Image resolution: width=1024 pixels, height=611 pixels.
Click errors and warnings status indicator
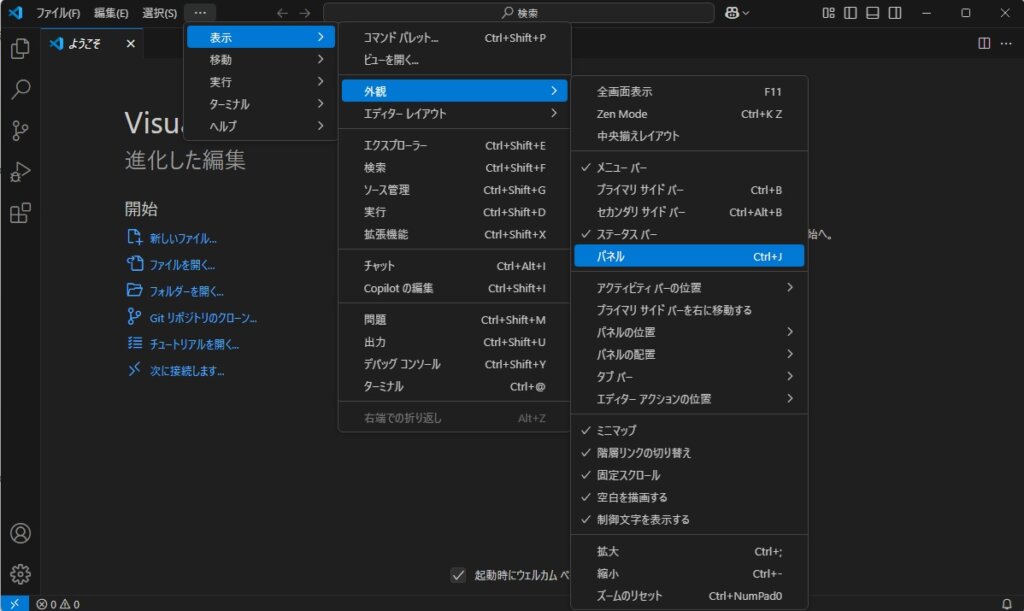click(x=57, y=604)
